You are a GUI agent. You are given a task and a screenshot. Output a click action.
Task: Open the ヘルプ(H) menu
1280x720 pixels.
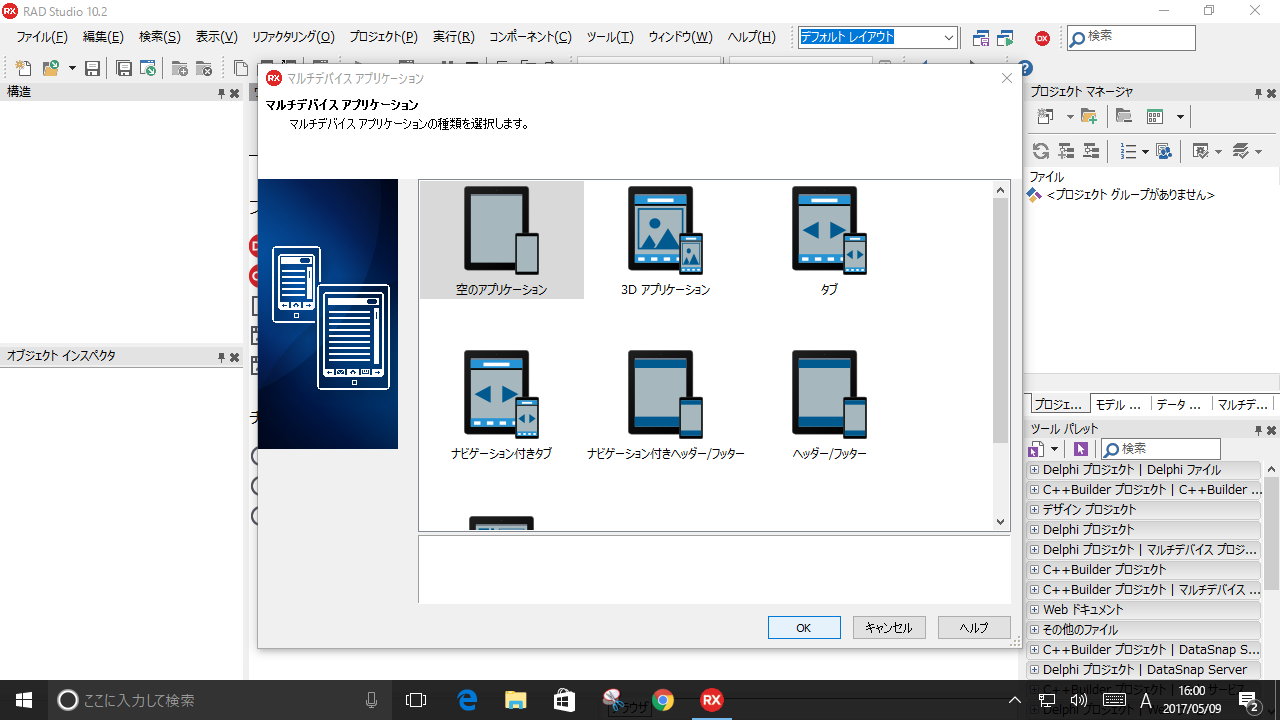pyautogui.click(x=752, y=37)
